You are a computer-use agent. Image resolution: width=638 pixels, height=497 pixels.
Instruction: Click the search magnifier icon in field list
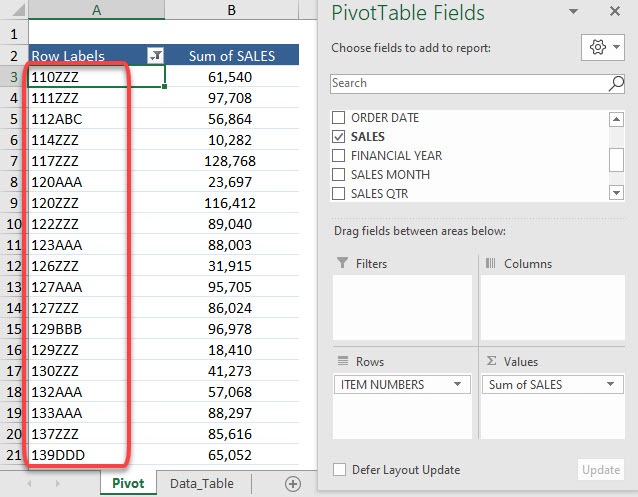616,83
